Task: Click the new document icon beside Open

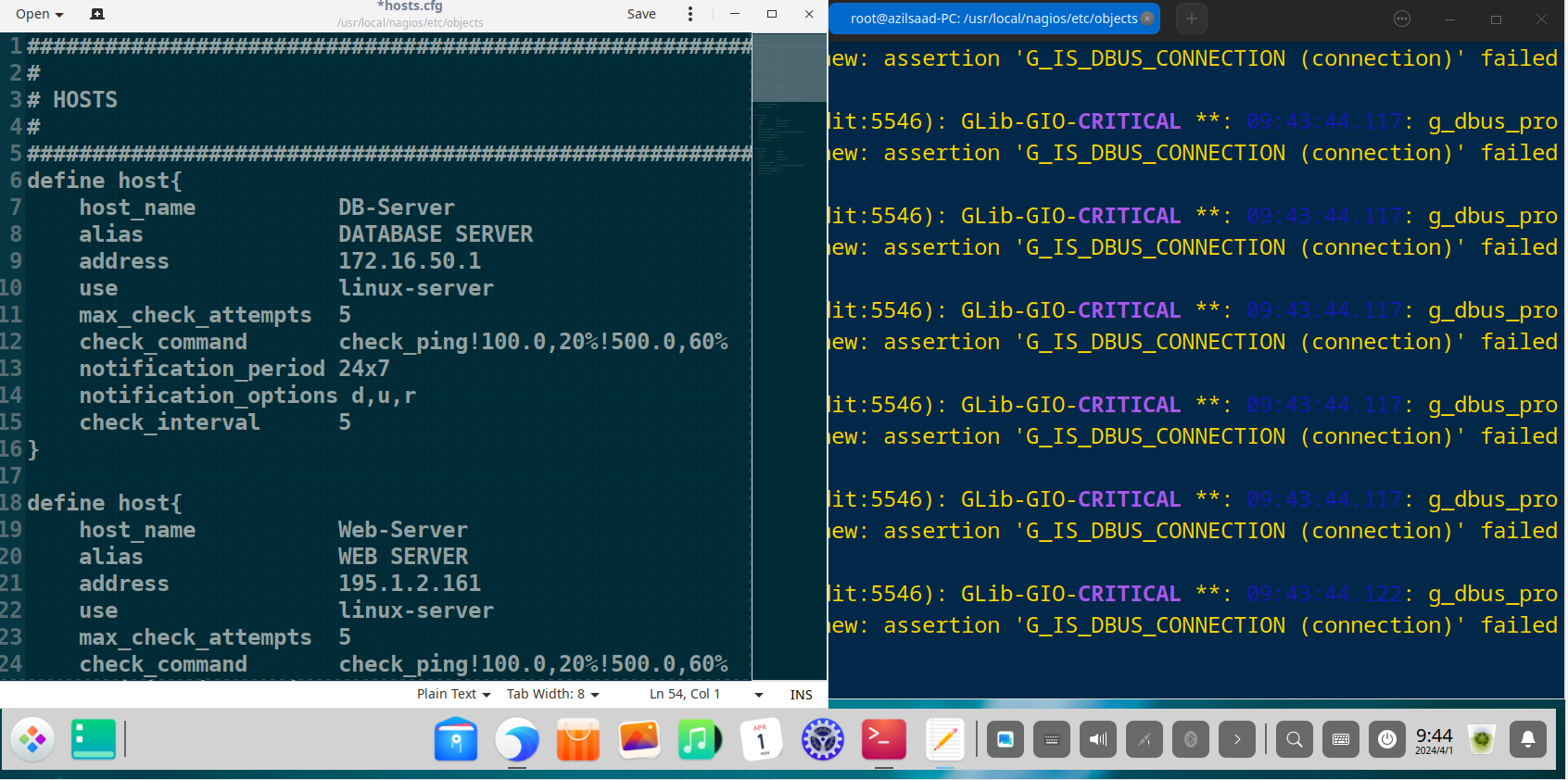Action: point(97,14)
